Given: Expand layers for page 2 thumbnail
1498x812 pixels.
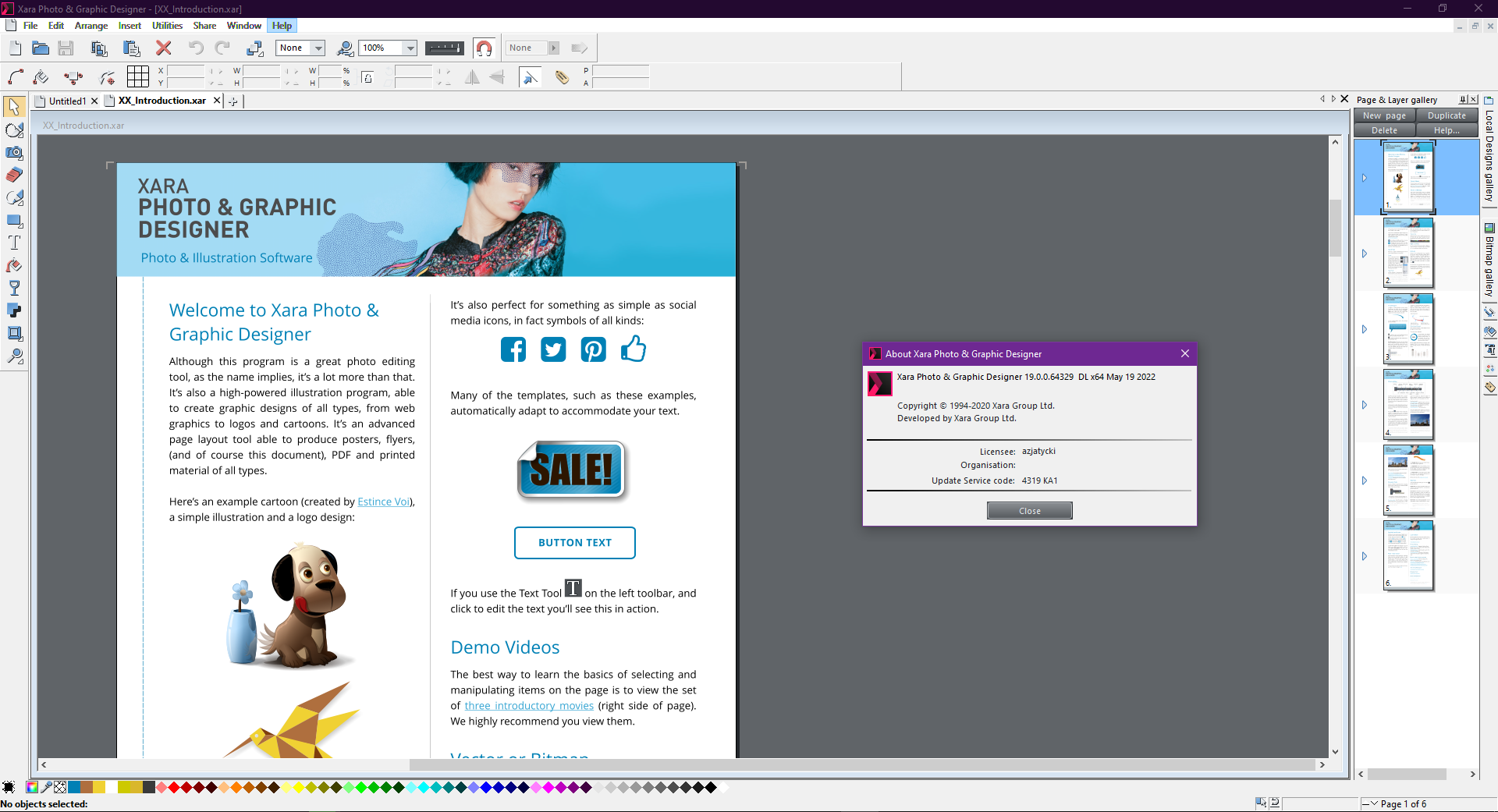Looking at the screenshot, I should tap(1365, 254).
